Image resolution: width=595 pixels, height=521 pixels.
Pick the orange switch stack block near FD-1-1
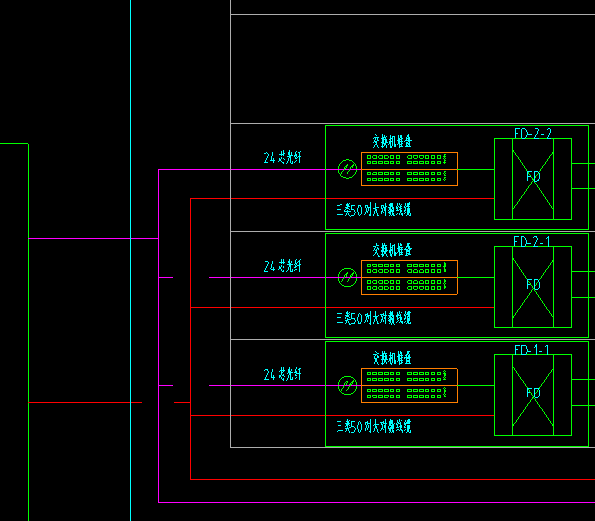409,386
